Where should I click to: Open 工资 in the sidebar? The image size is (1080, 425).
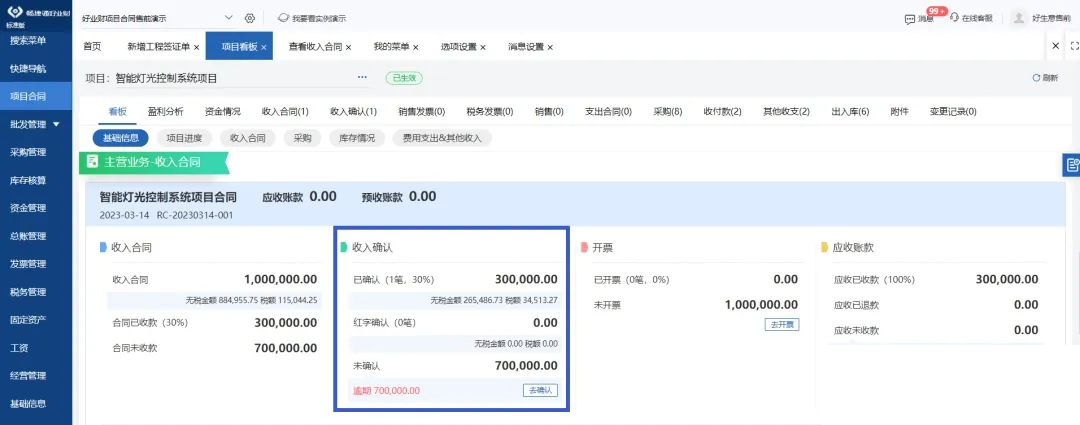tap(36, 348)
